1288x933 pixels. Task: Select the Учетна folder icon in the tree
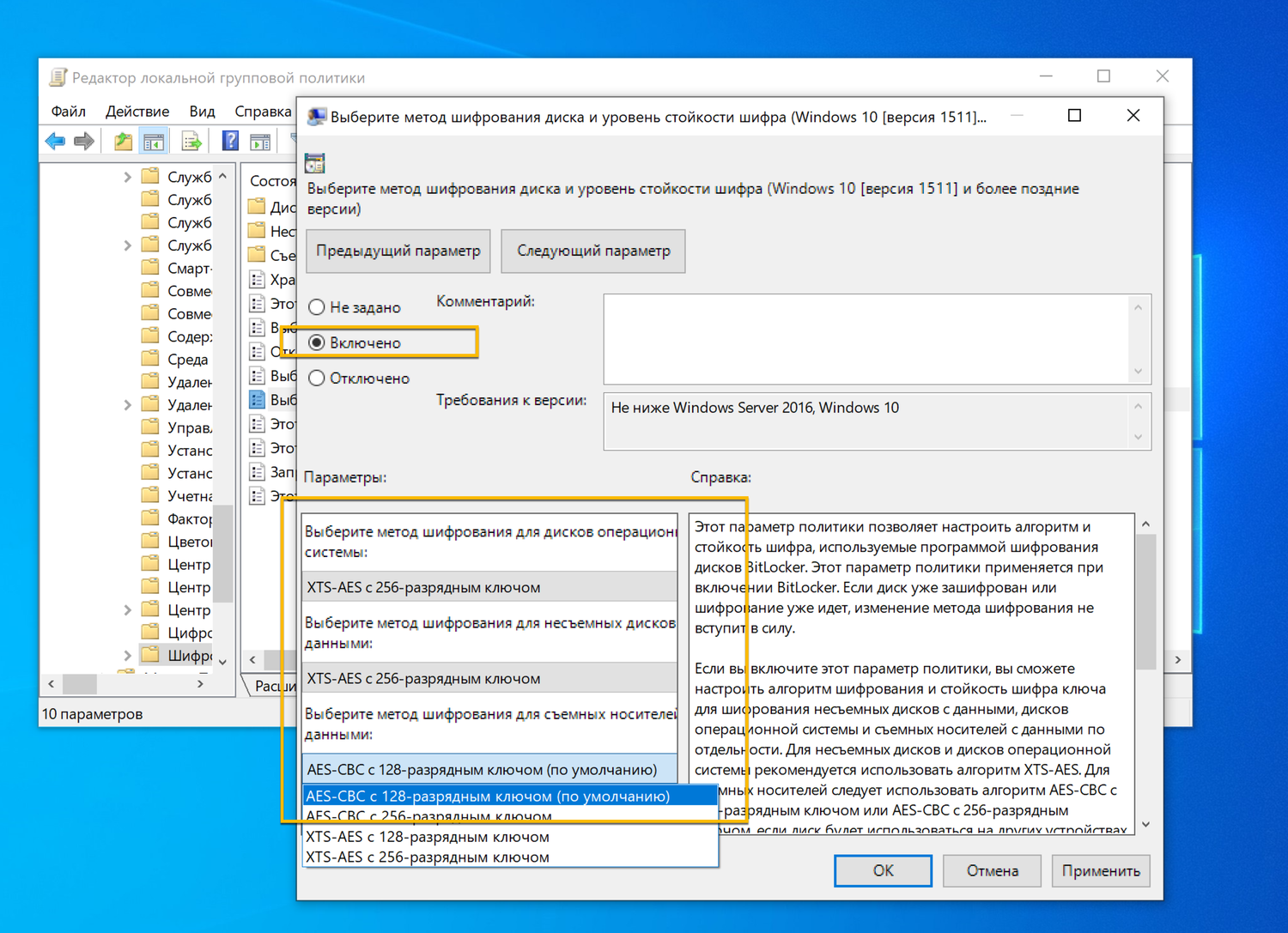pos(151,495)
